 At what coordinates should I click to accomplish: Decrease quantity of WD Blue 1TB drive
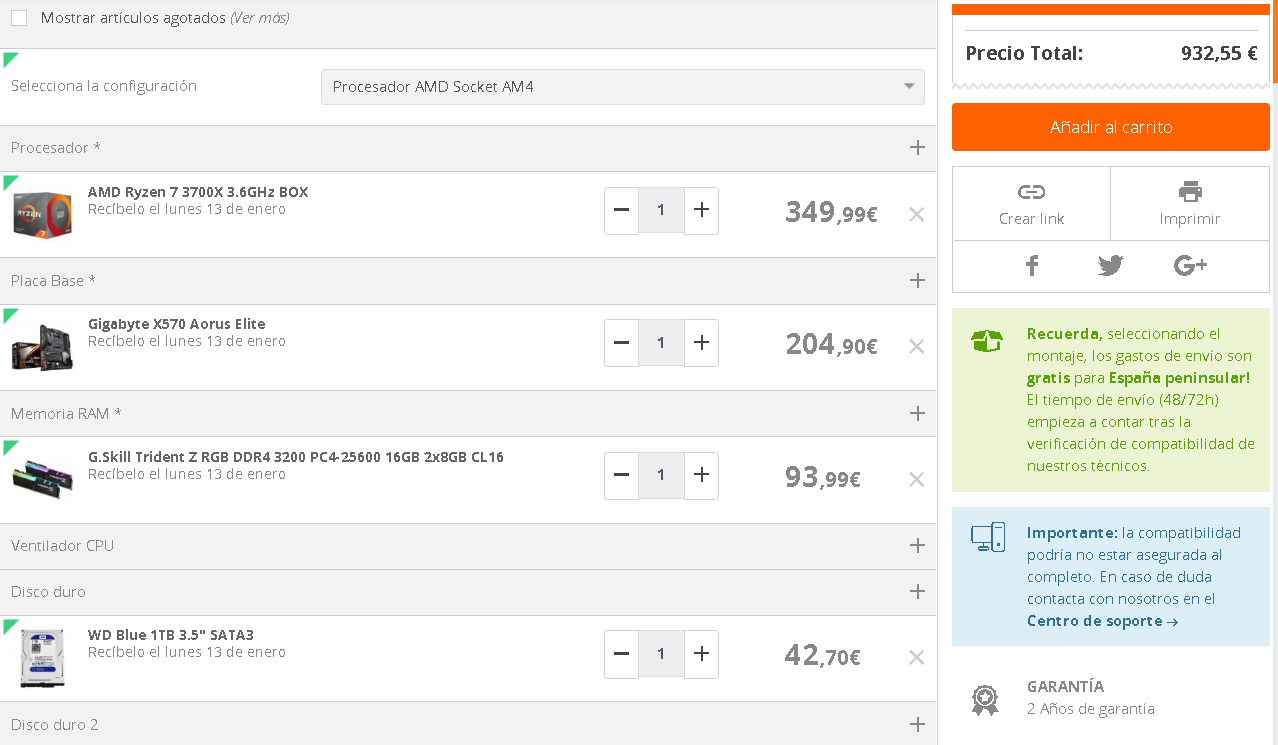point(621,654)
